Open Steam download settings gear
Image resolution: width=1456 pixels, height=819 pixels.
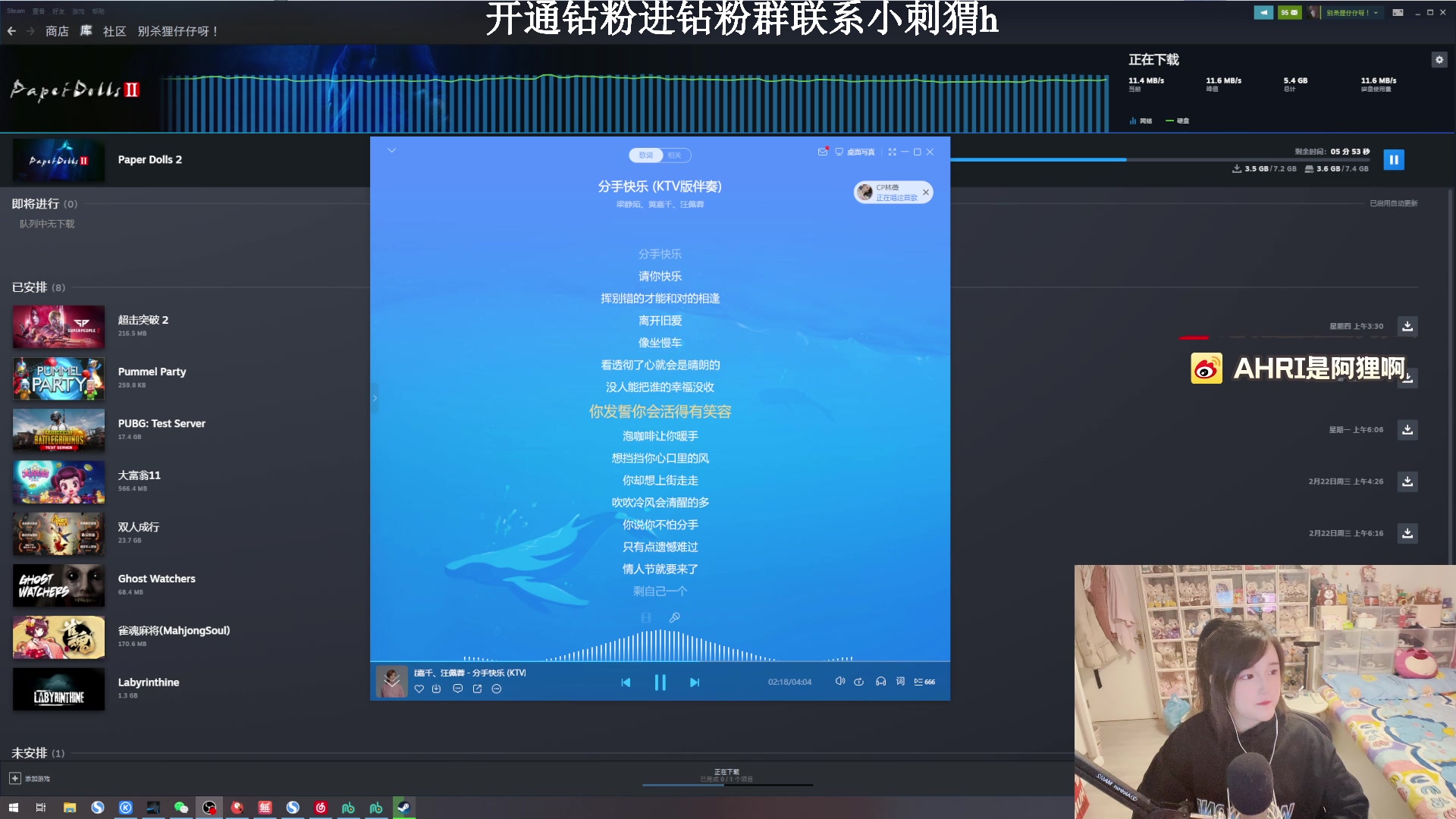1439,60
